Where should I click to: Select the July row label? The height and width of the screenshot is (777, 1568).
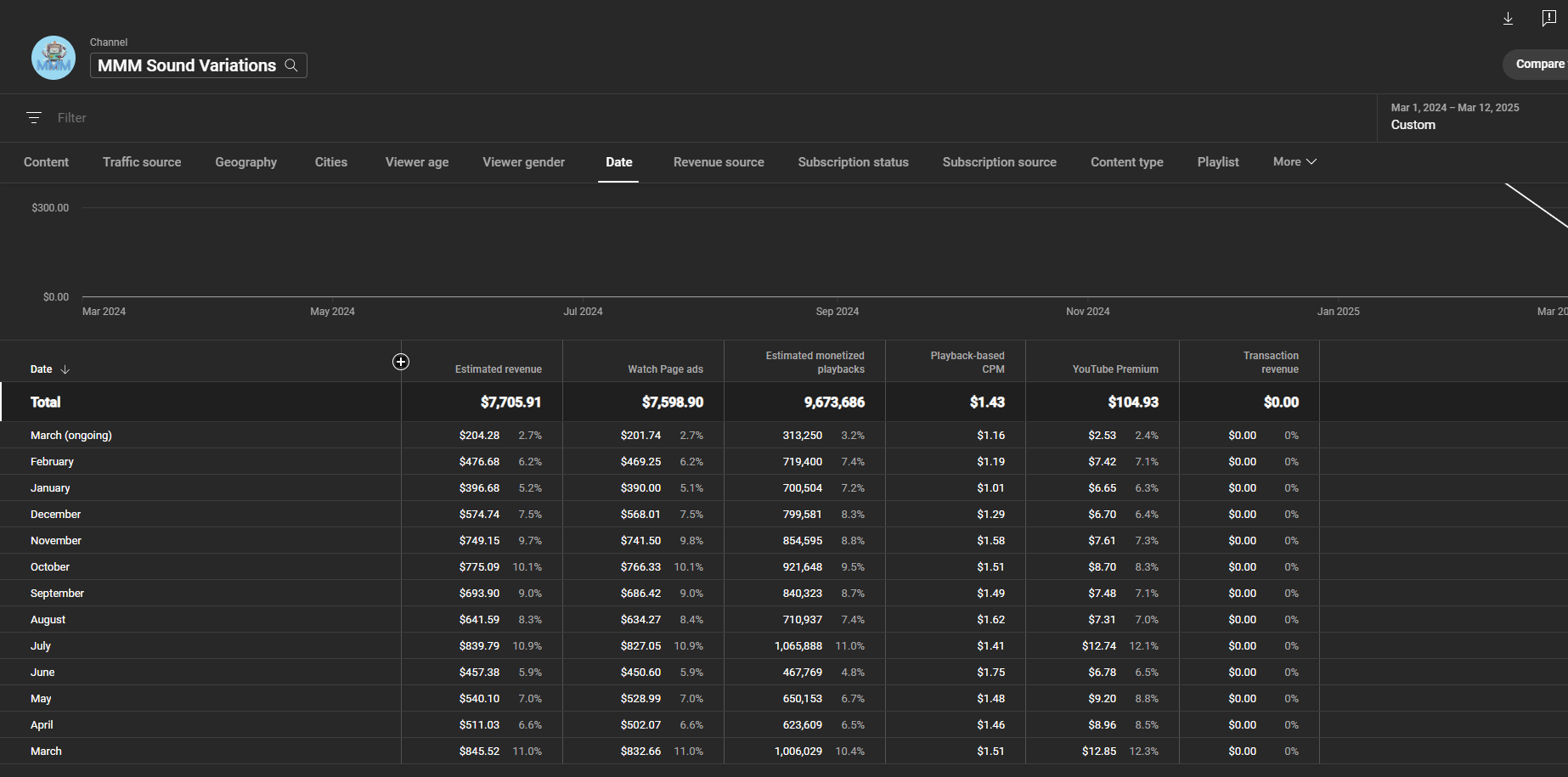[x=41, y=646]
